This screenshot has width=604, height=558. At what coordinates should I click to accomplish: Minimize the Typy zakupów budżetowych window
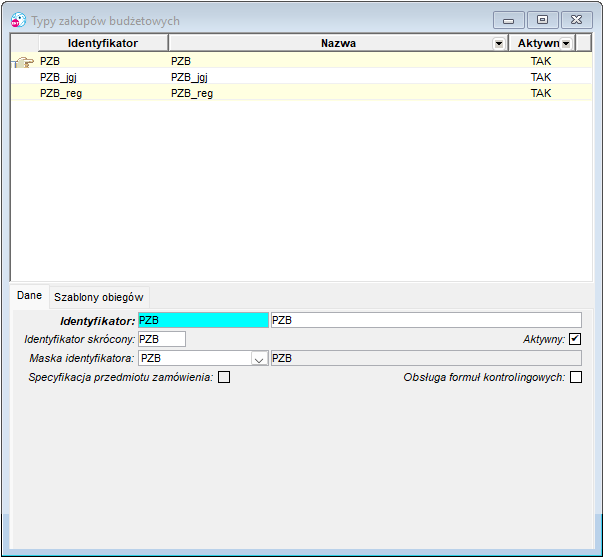(x=508, y=20)
